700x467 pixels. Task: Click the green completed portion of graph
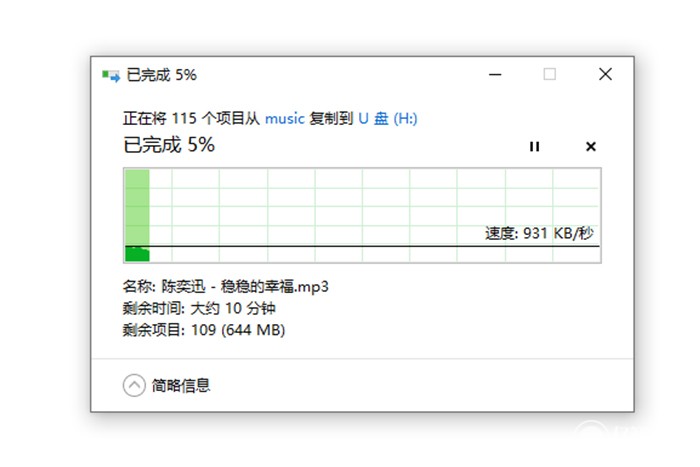pos(137,210)
